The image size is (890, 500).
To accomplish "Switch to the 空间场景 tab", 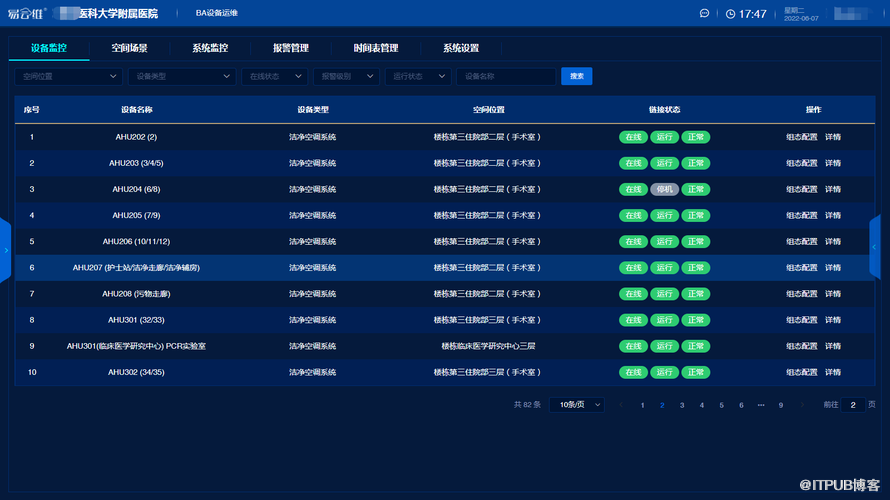I will pyautogui.click(x=129, y=48).
